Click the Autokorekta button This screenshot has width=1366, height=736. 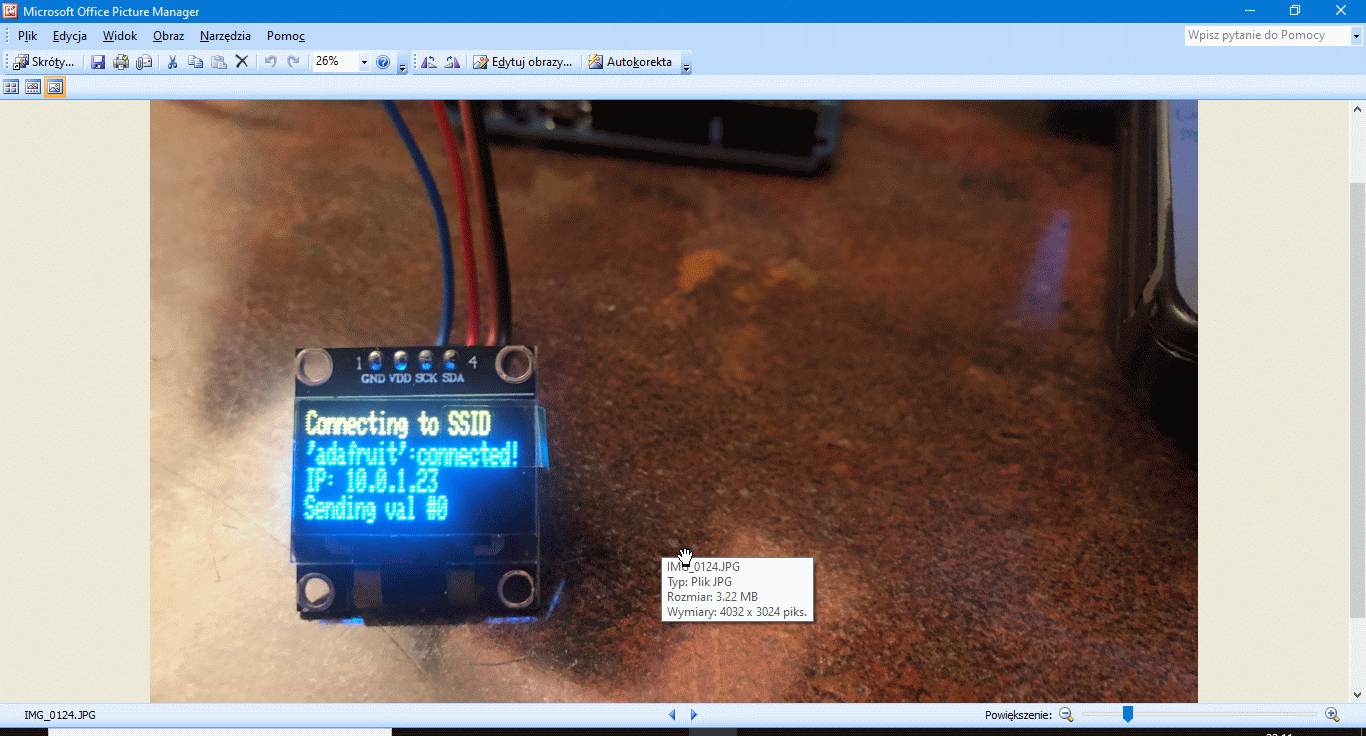click(630, 62)
